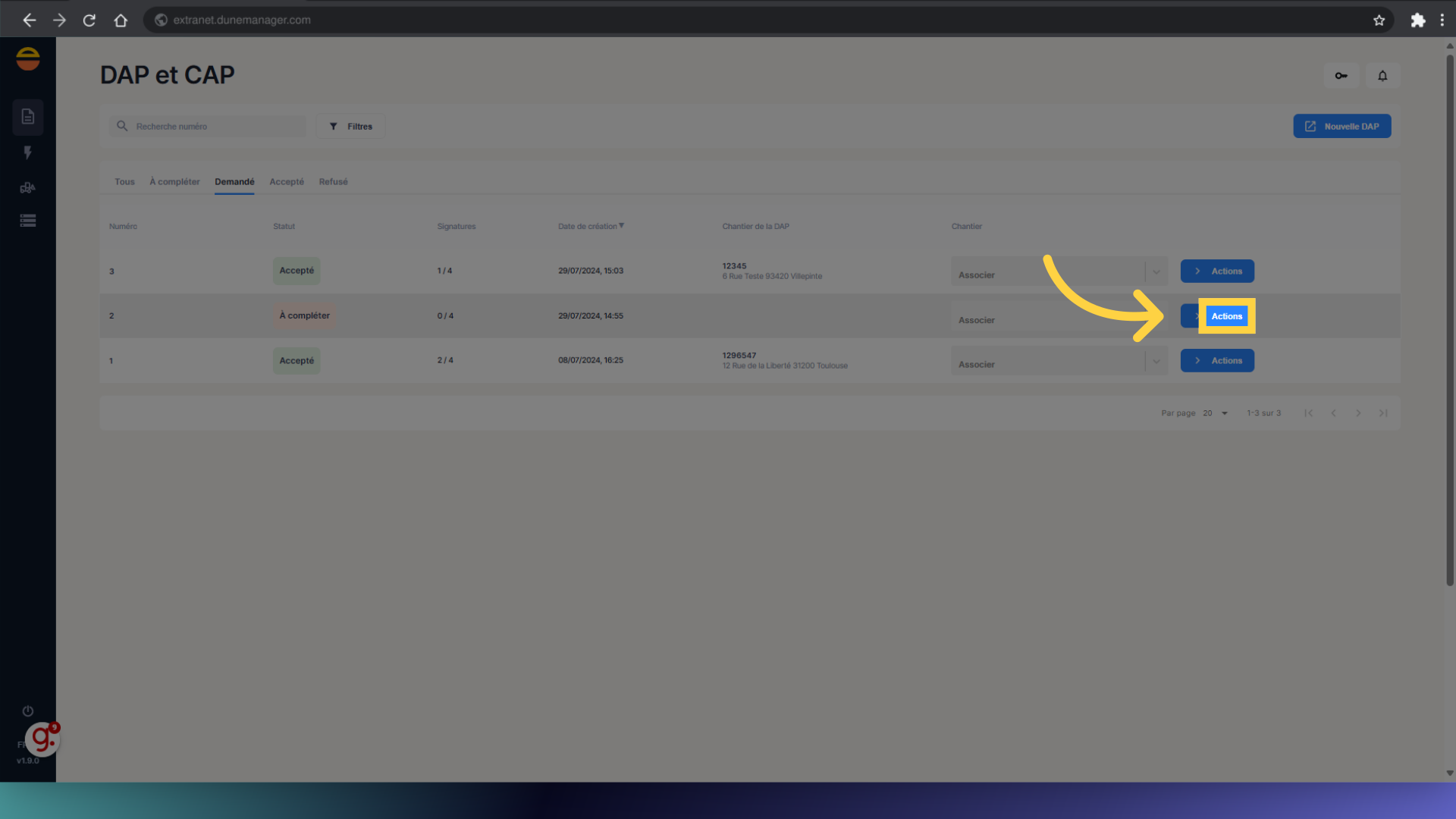Expand the Associer dropdown for DAP 3
This screenshot has height=819, width=1456.
point(1156,271)
